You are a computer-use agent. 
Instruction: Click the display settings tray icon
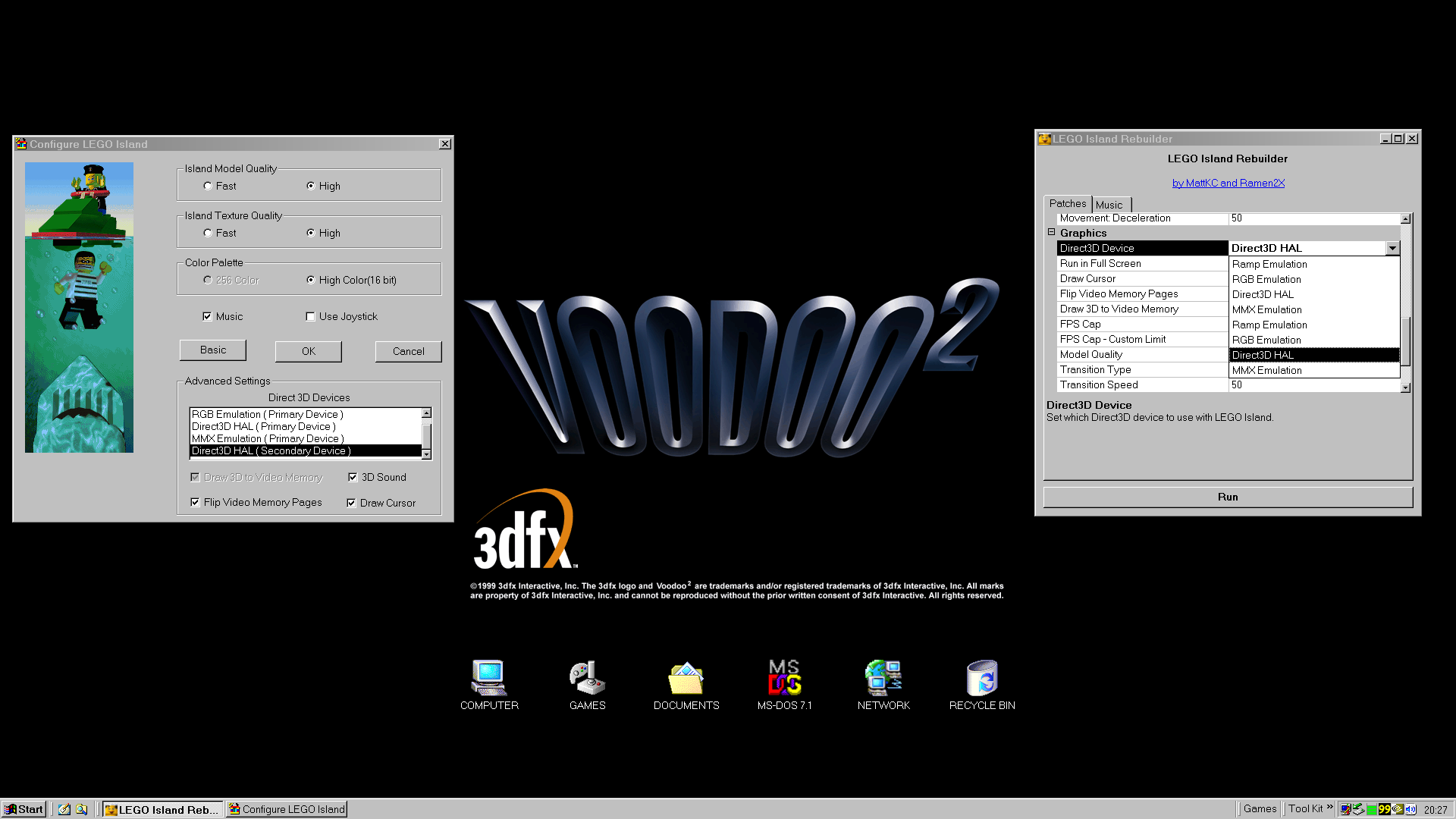pyautogui.click(x=1345, y=809)
